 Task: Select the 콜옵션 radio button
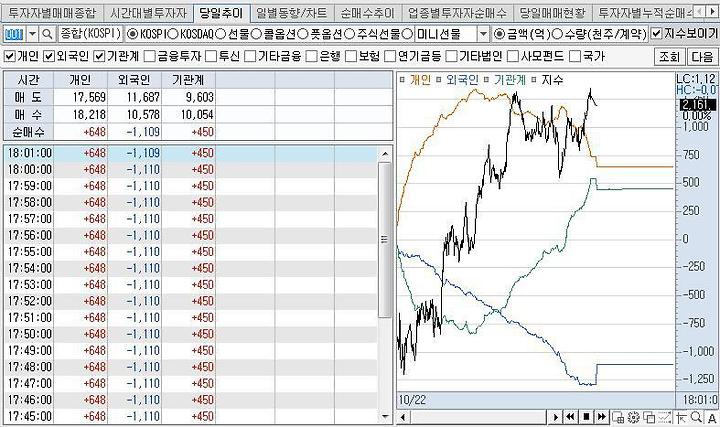257,34
